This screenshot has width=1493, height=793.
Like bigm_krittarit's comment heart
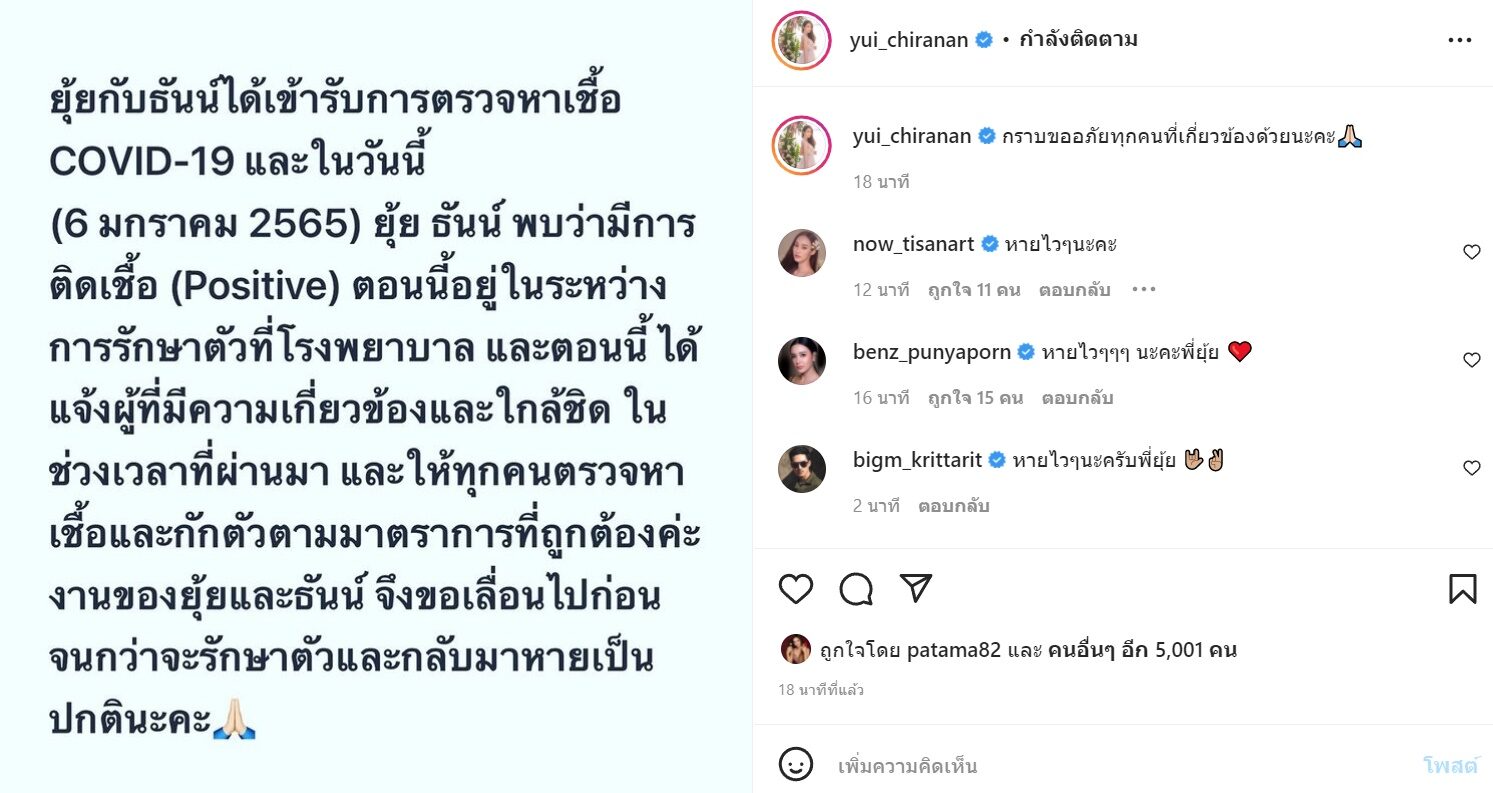click(1472, 468)
